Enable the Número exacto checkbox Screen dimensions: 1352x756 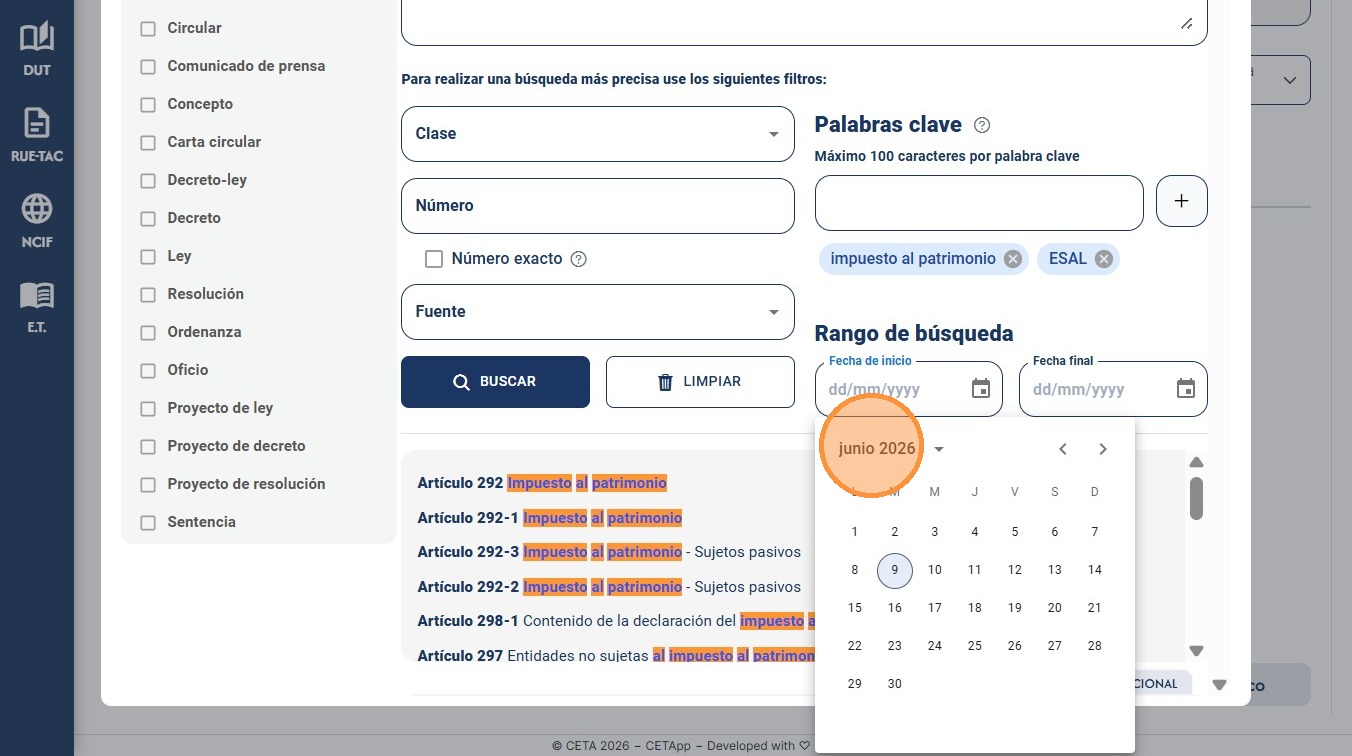434,259
